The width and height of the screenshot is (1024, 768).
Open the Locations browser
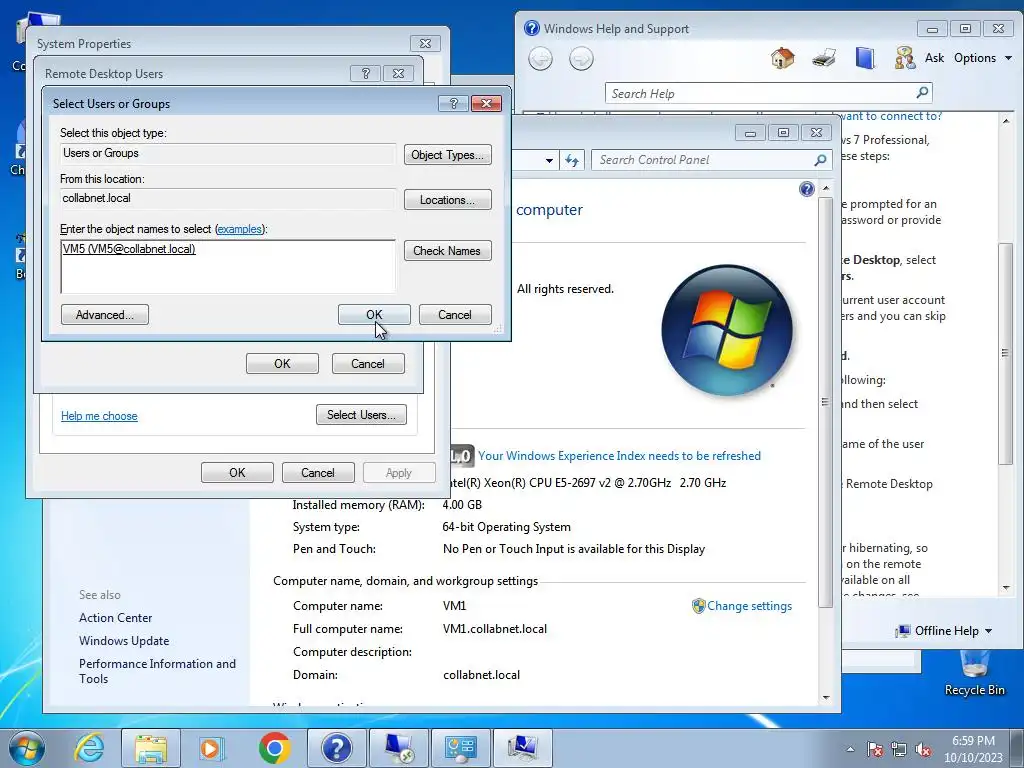point(447,200)
